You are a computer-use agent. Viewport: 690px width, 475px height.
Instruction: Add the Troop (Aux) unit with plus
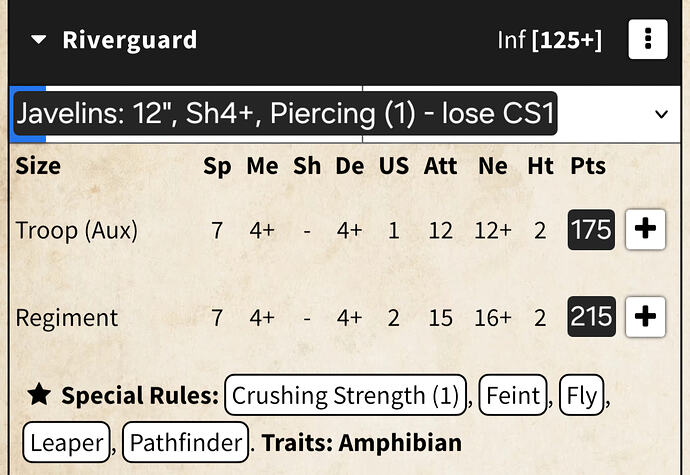click(645, 230)
